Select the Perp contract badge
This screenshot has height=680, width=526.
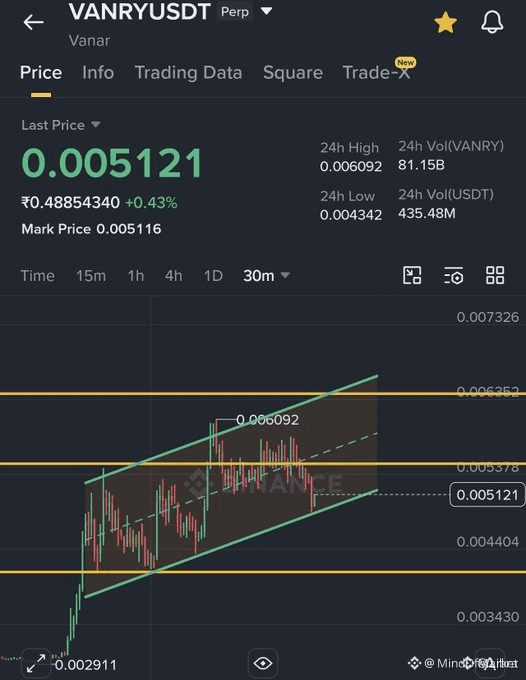(235, 11)
